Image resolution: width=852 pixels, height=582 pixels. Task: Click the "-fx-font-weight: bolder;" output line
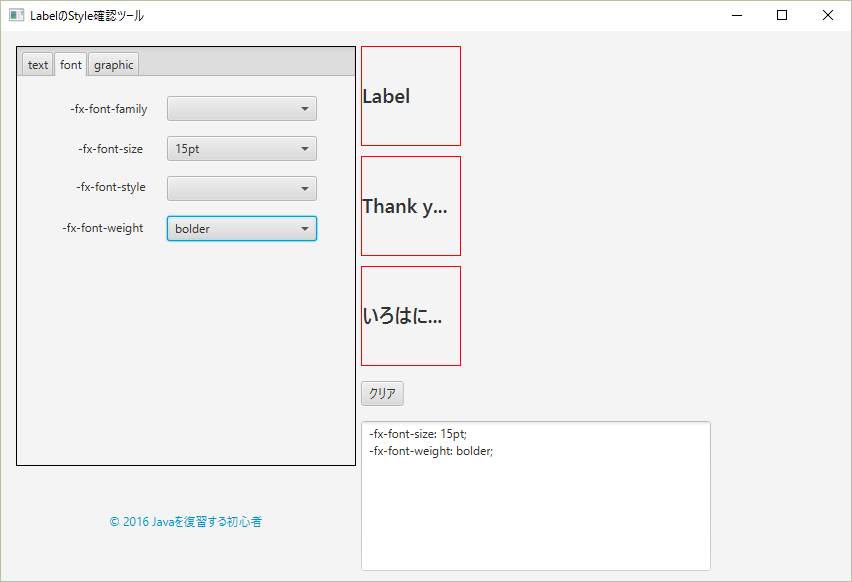[x=429, y=451]
